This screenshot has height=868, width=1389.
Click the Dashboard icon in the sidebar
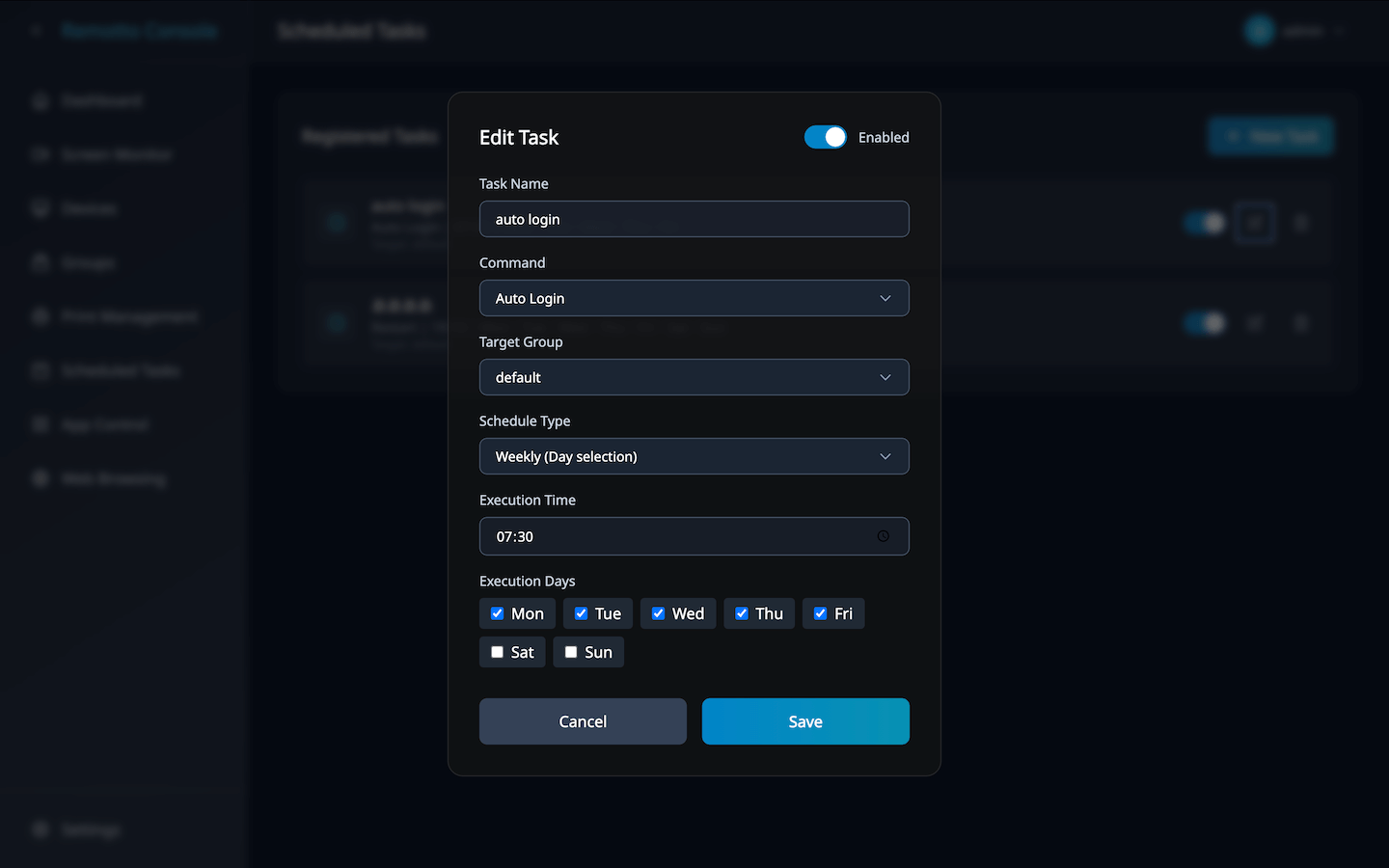[41, 101]
